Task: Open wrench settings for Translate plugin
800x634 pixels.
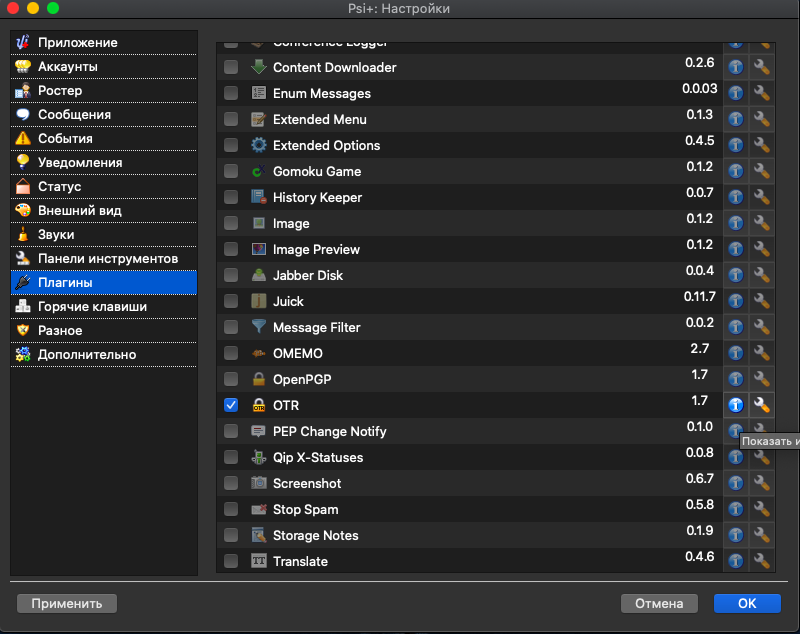Action: [761, 561]
